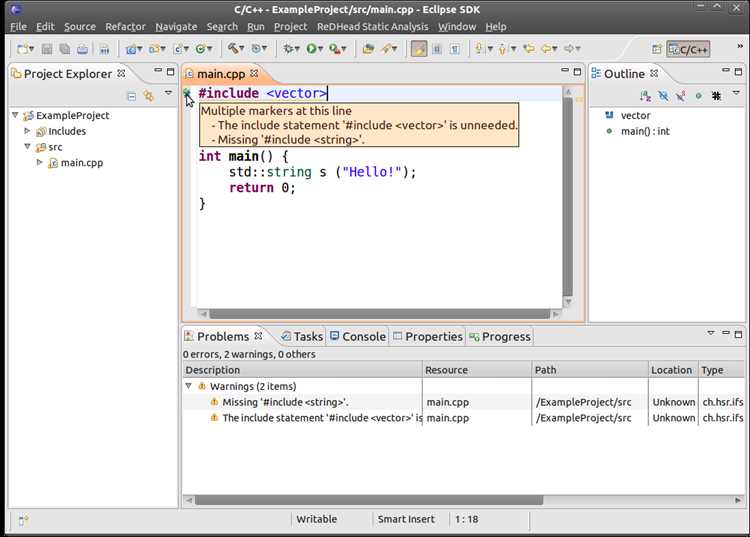
Task: Click the C/C++ perspective button
Action: (688, 49)
